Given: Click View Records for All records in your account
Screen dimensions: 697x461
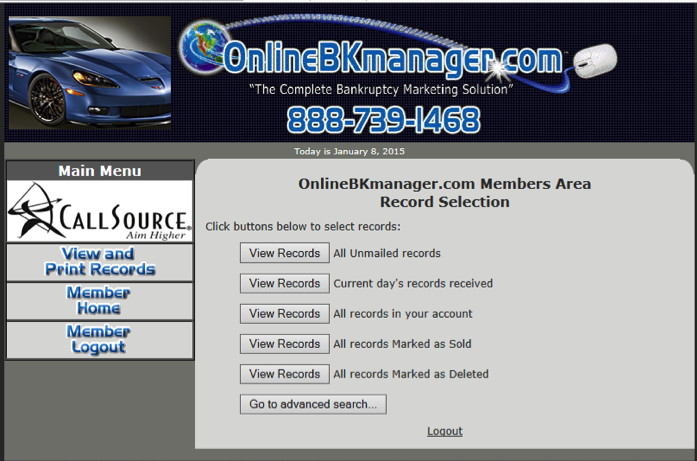Looking at the screenshot, I should coord(284,313).
